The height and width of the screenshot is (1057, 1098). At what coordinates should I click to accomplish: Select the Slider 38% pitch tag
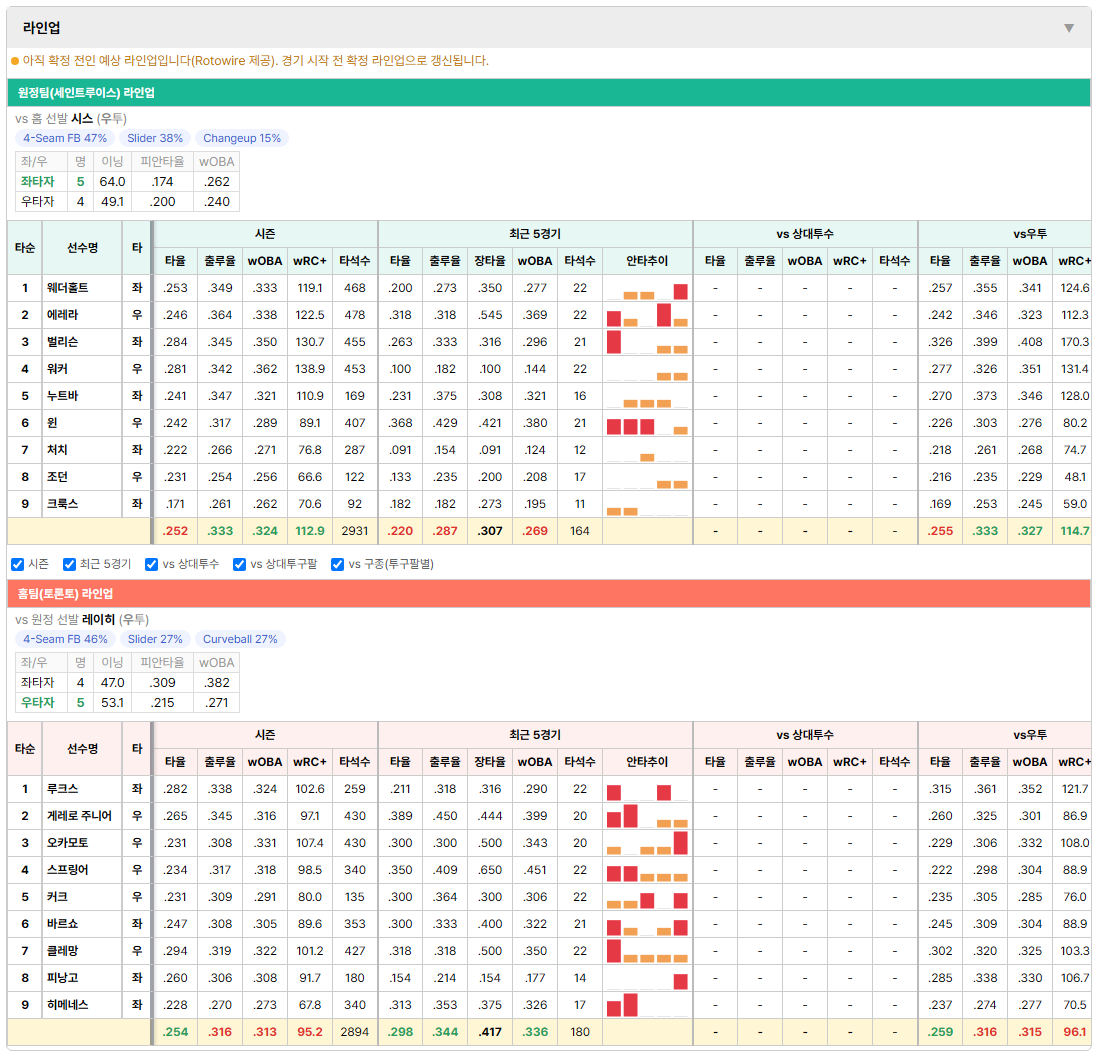coord(155,138)
